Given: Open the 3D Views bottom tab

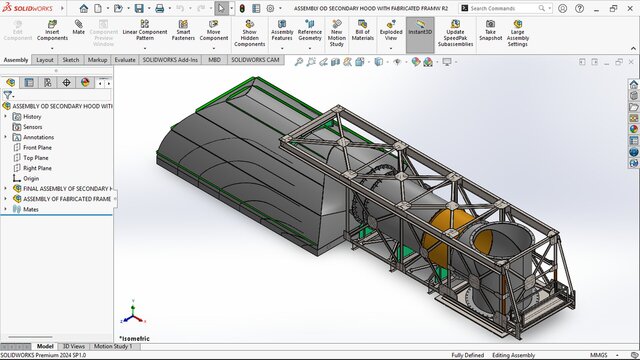Looking at the screenshot, I should 73,347.
